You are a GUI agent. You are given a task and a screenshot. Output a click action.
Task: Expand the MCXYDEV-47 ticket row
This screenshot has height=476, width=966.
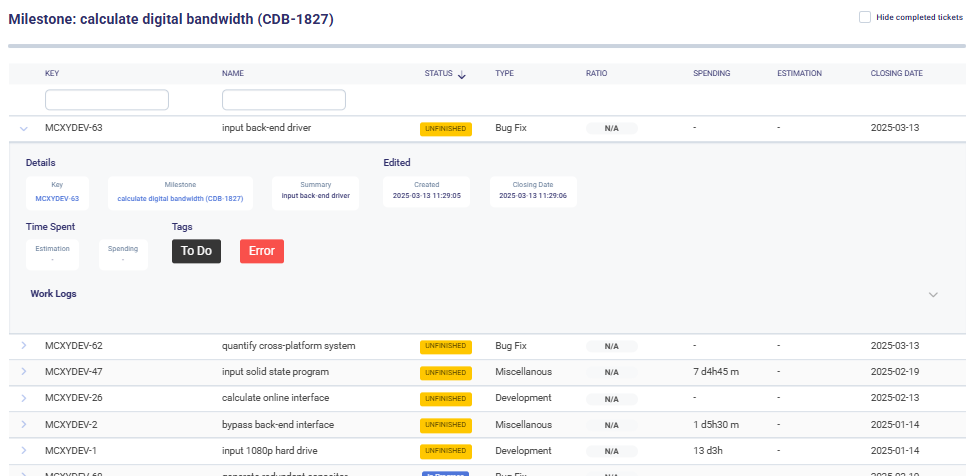click(24, 372)
